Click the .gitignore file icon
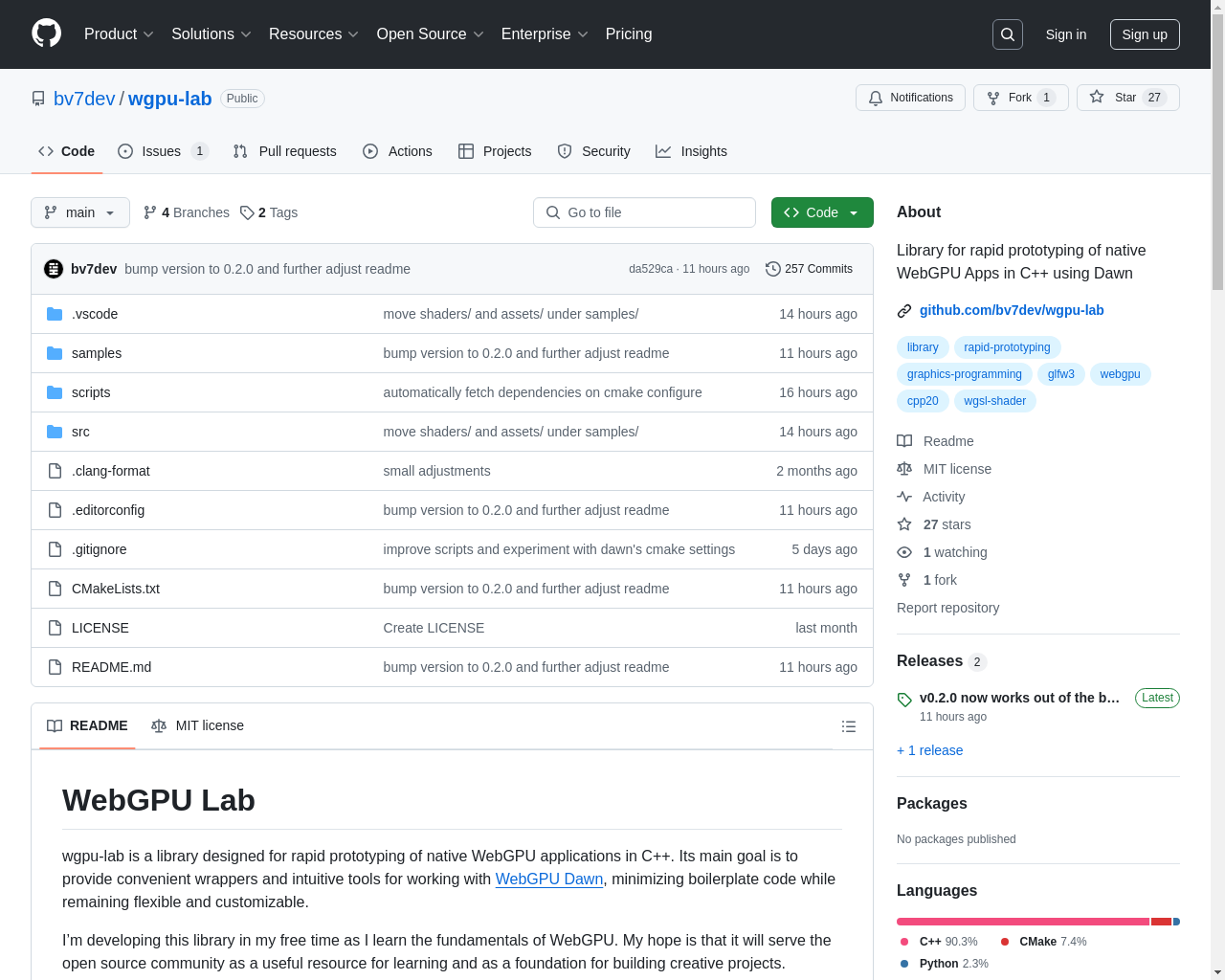 55,549
